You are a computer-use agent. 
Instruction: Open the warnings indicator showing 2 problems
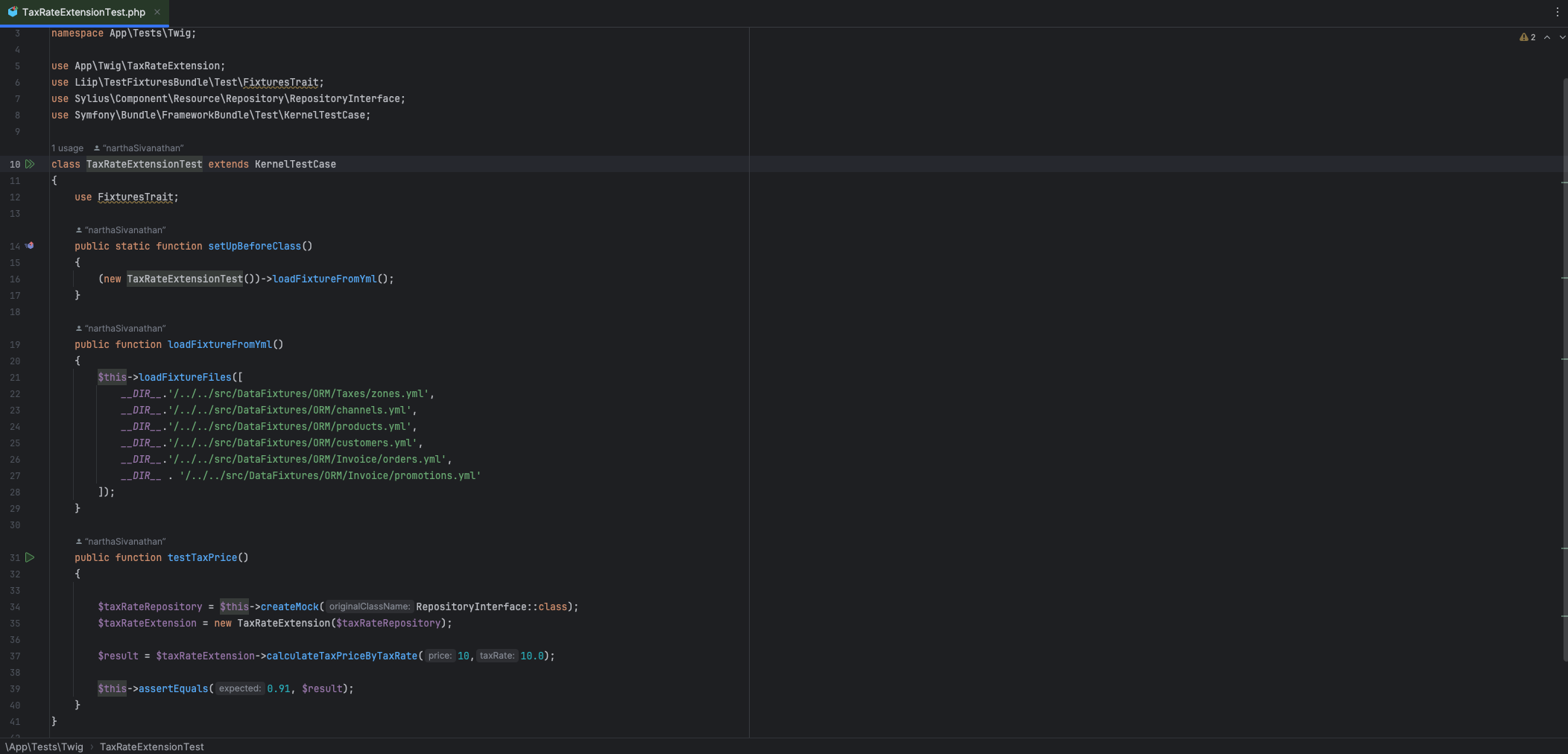(1527, 37)
